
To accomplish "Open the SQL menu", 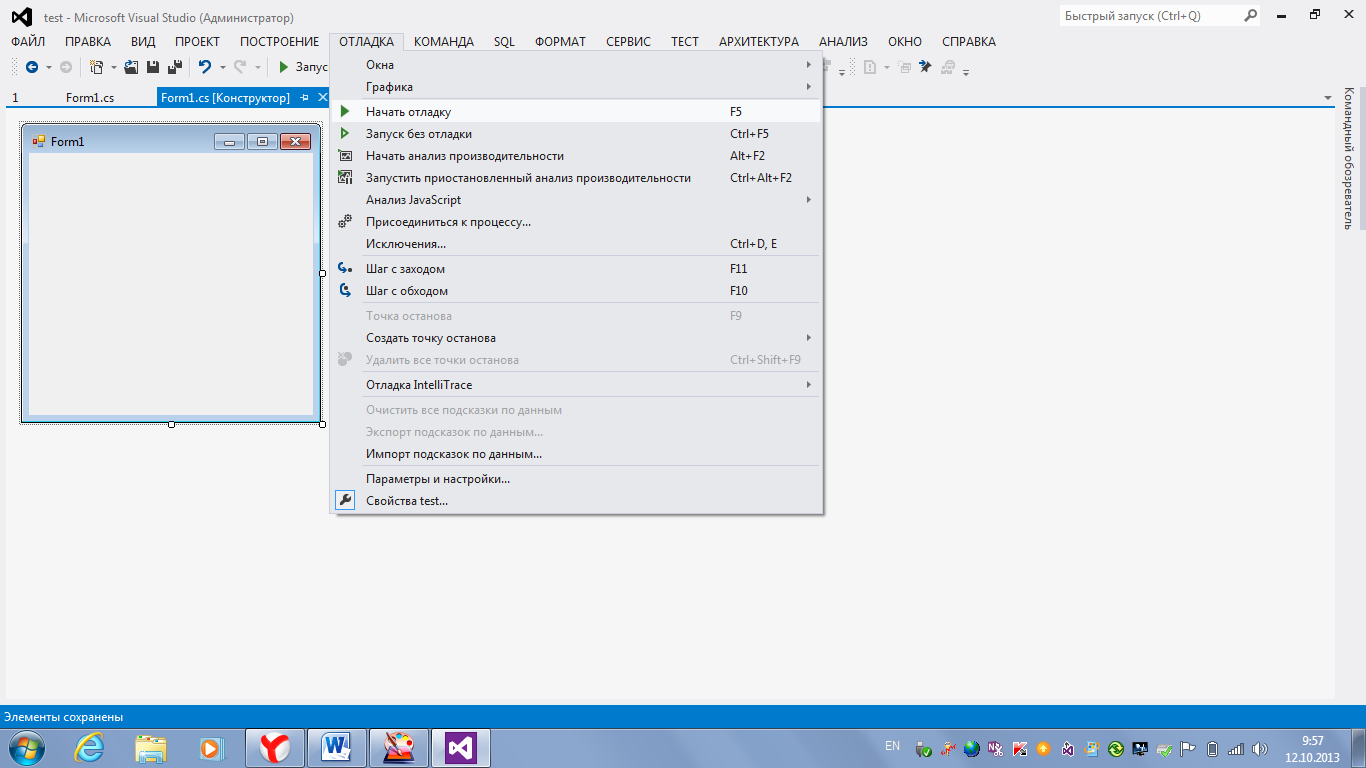I will tap(504, 42).
